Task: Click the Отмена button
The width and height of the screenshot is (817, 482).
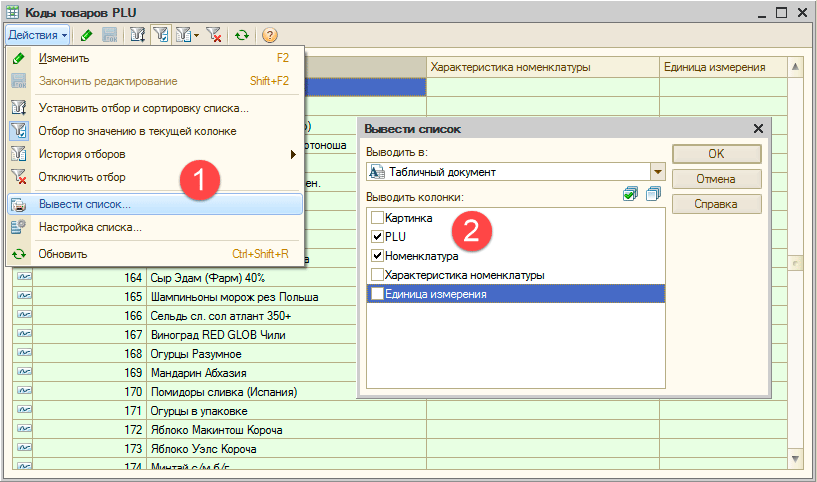Action: point(716,179)
